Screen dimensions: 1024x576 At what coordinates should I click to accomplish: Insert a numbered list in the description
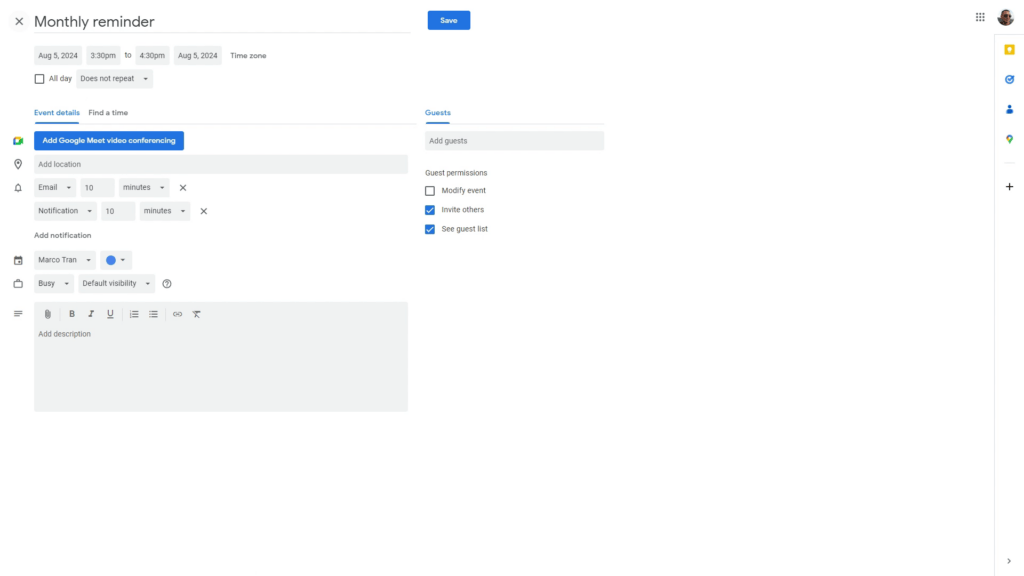pyautogui.click(x=133, y=313)
